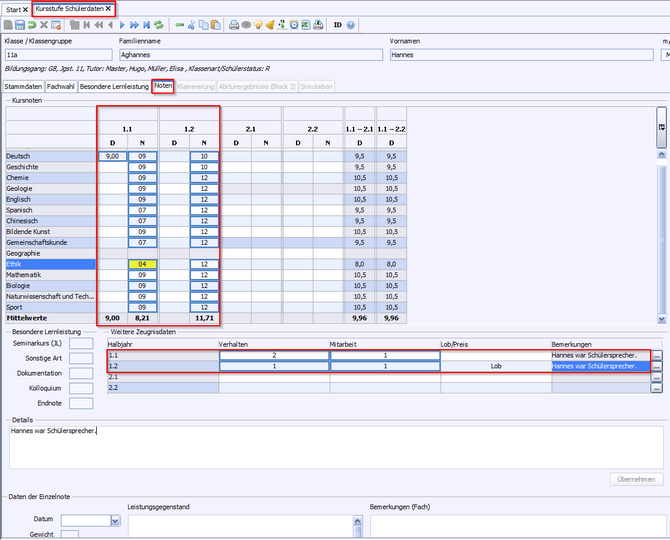
Task: Close the Kursstufe Schülerdaten tab
Action: click(108, 8)
